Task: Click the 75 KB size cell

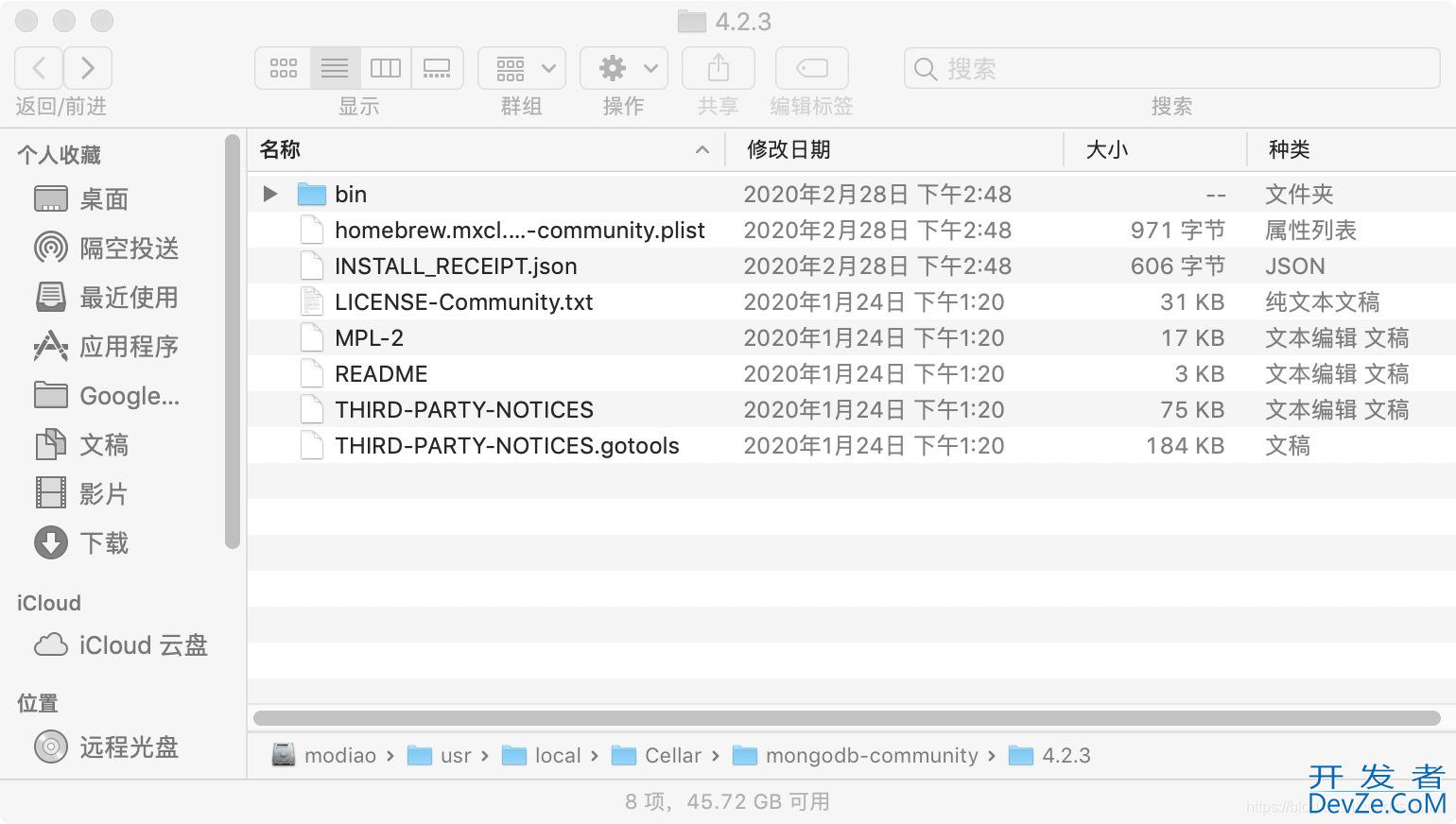Action: click(x=1192, y=409)
